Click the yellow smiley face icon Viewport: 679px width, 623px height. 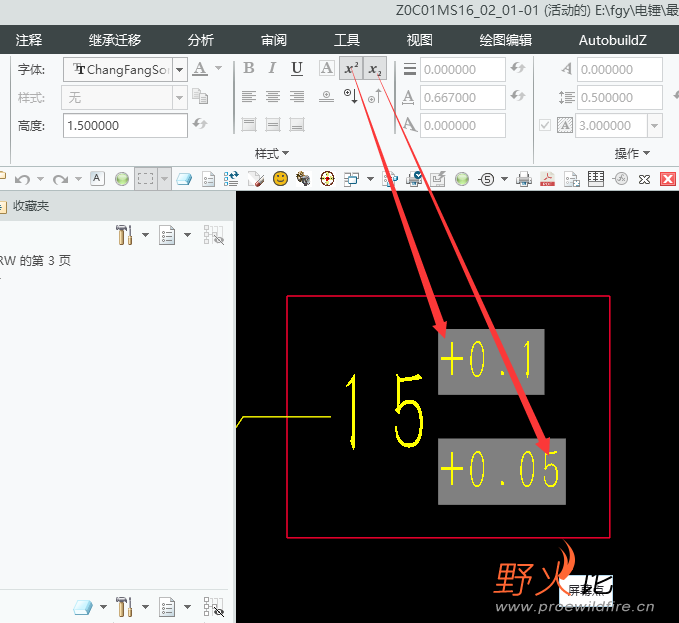tap(281, 178)
